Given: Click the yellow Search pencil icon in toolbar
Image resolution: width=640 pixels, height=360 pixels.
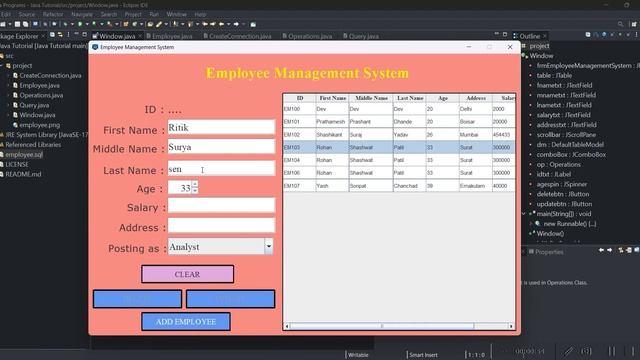Looking at the screenshot, I should coord(159,24).
